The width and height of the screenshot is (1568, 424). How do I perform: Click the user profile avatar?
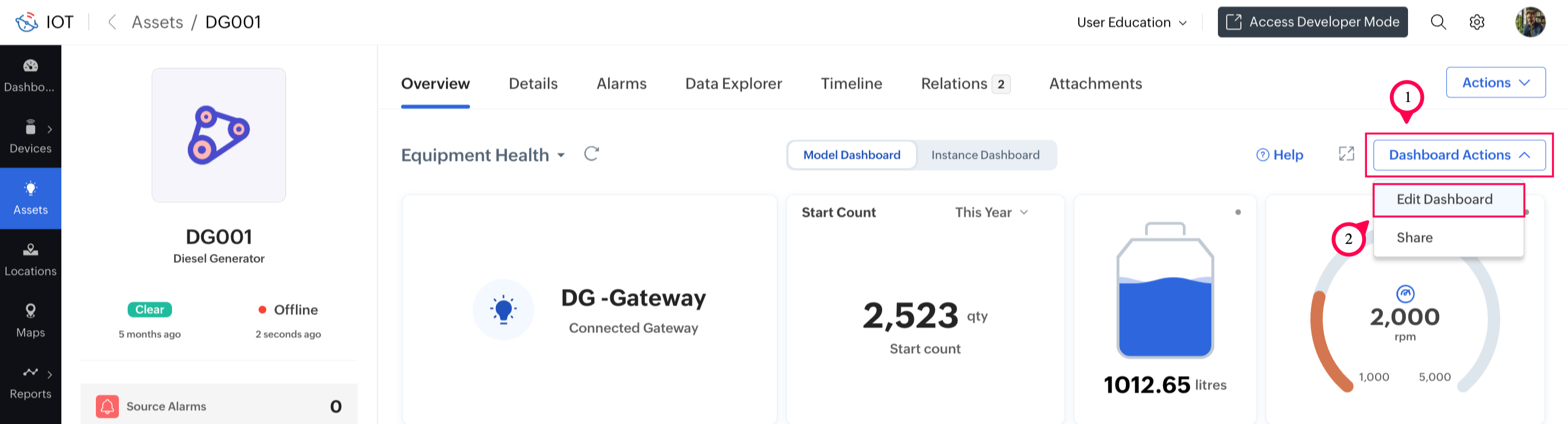point(1530,22)
